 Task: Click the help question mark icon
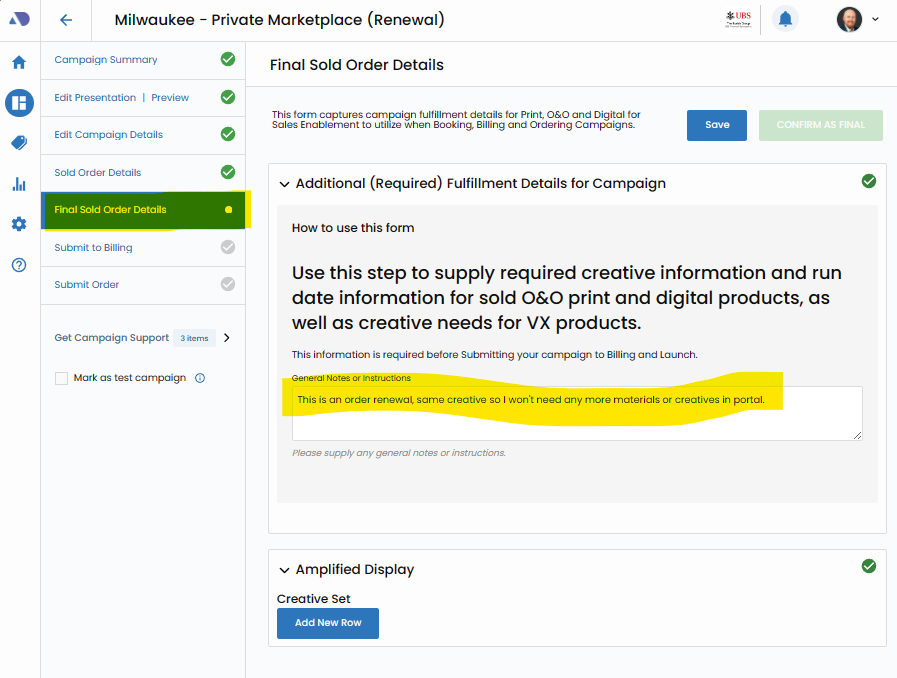point(19,265)
